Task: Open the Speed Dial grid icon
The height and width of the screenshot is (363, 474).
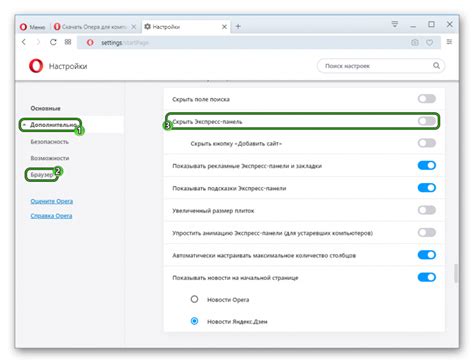Action: [x=68, y=42]
